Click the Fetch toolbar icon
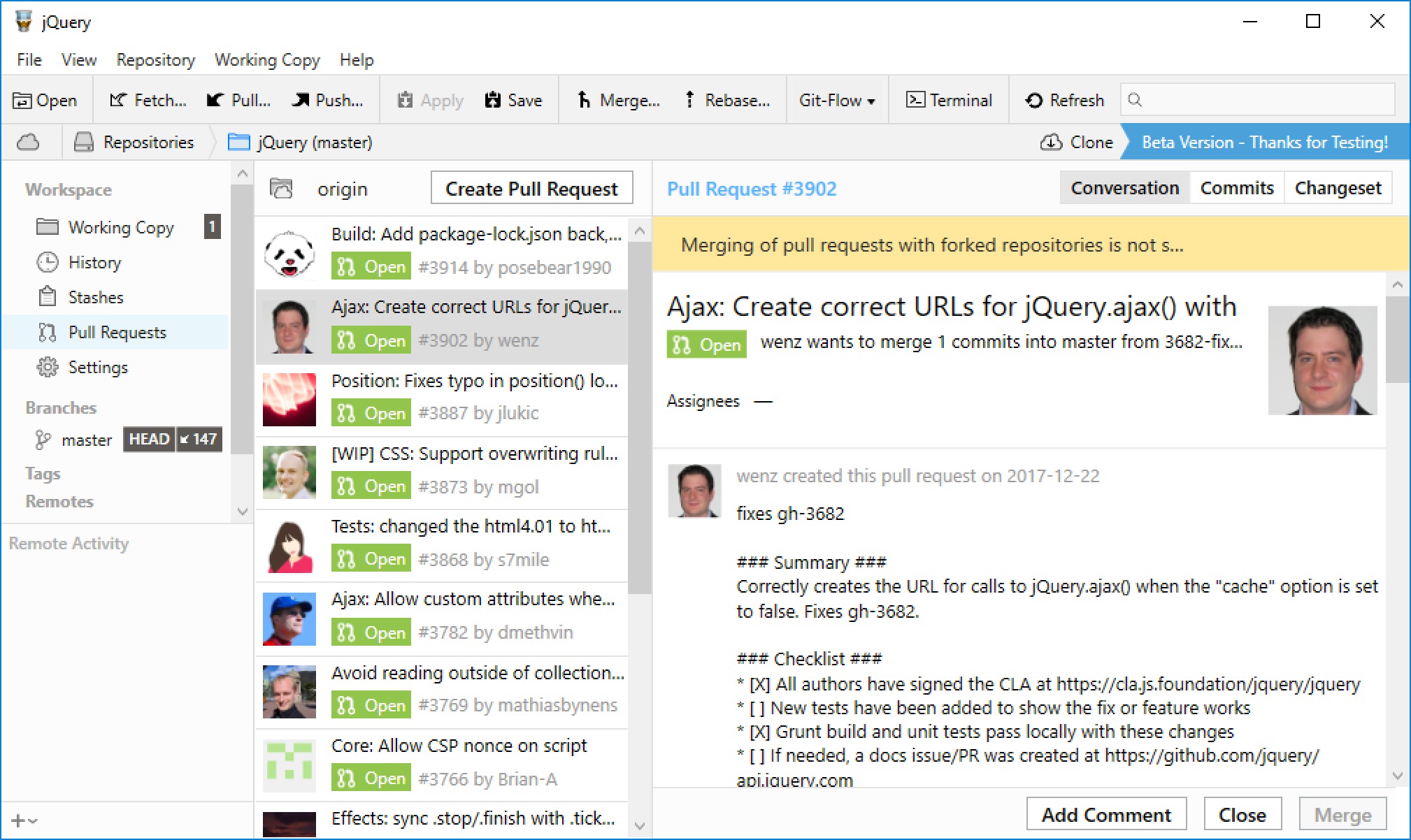 pos(117,101)
